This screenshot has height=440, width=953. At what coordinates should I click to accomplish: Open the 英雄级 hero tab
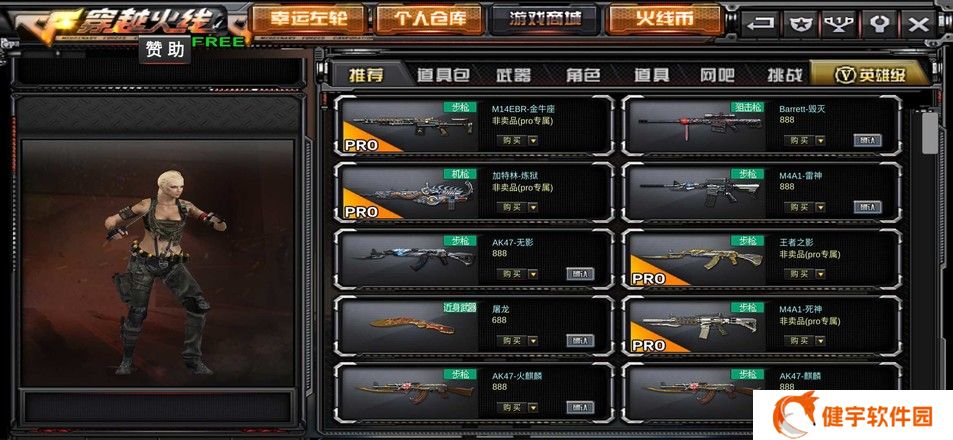[870, 75]
